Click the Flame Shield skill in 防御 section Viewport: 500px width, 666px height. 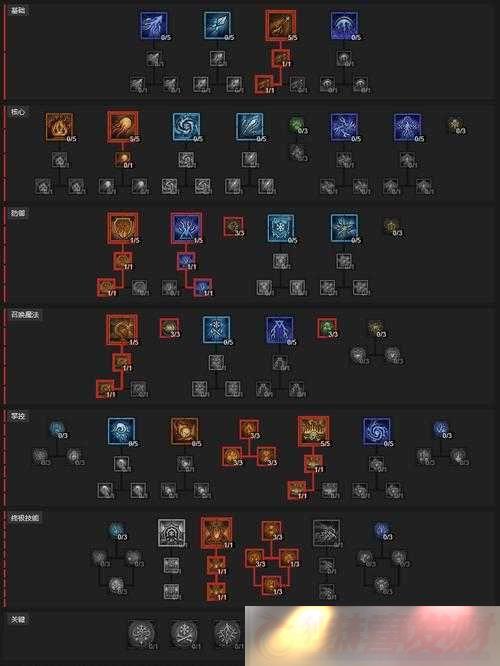[123, 228]
